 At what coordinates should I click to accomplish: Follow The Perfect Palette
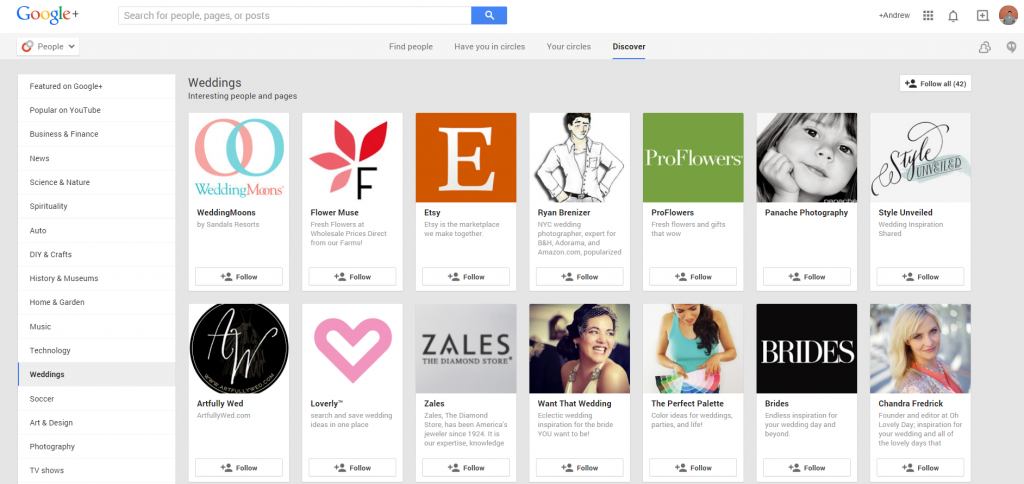tap(693, 468)
